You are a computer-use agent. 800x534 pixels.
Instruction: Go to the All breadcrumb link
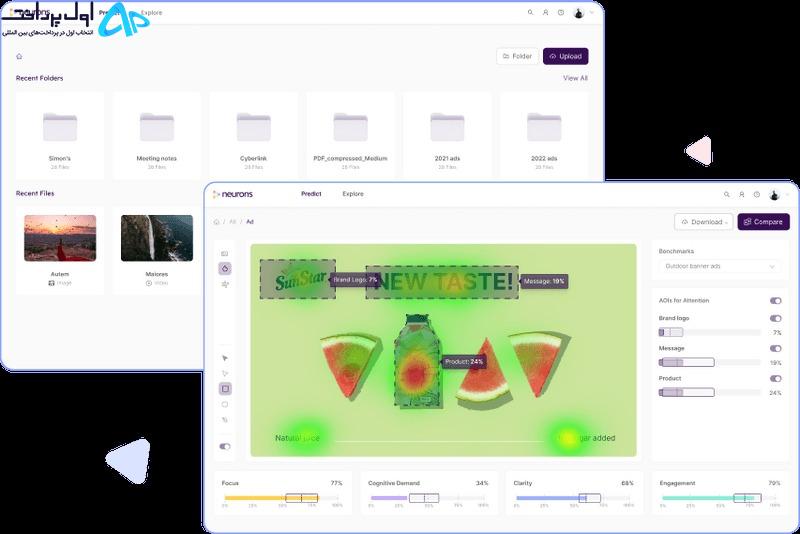pyautogui.click(x=233, y=222)
